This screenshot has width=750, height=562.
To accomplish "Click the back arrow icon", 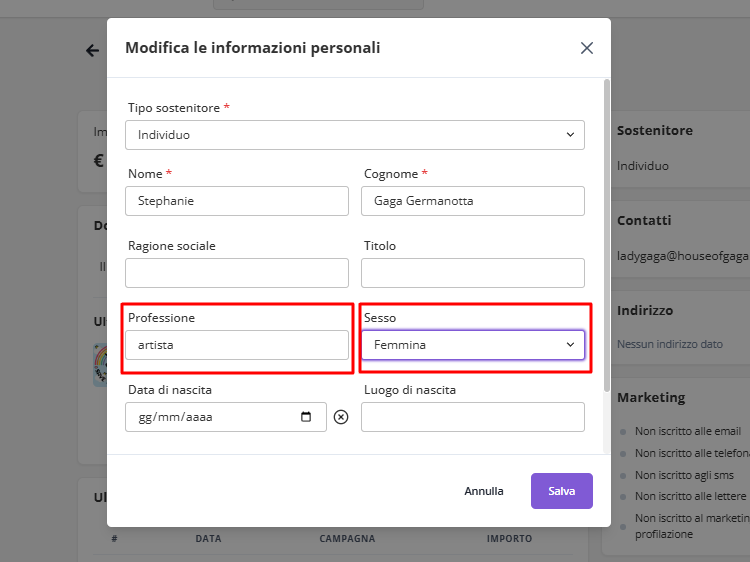I will coord(93,50).
